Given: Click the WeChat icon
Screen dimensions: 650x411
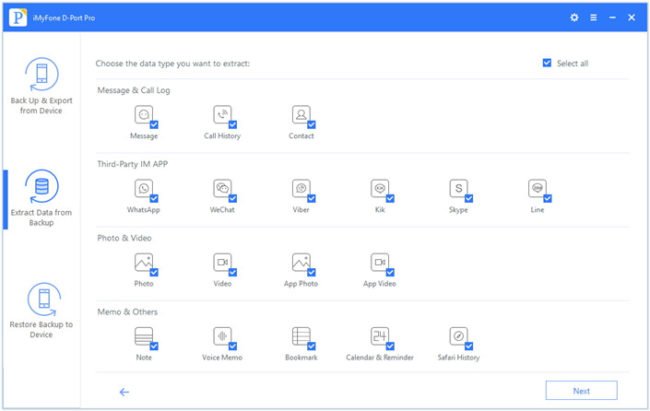Looking at the screenshot, I should coord(222,188).
